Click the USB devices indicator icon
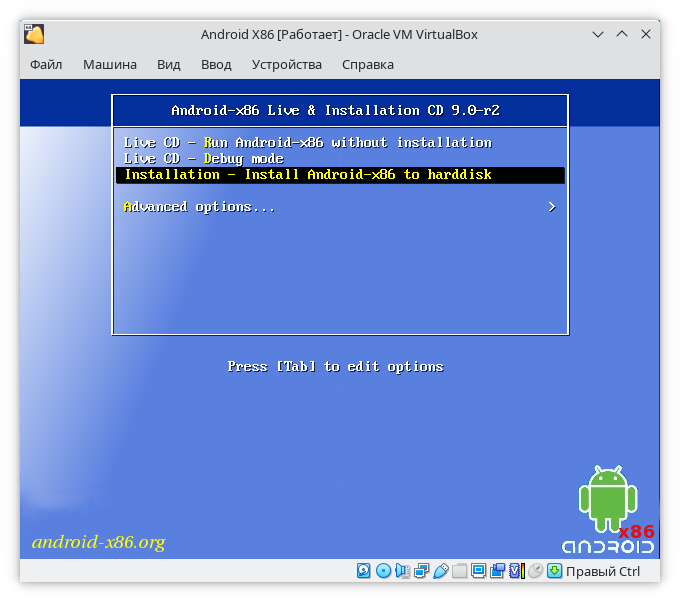 click(x=441, y=571)
